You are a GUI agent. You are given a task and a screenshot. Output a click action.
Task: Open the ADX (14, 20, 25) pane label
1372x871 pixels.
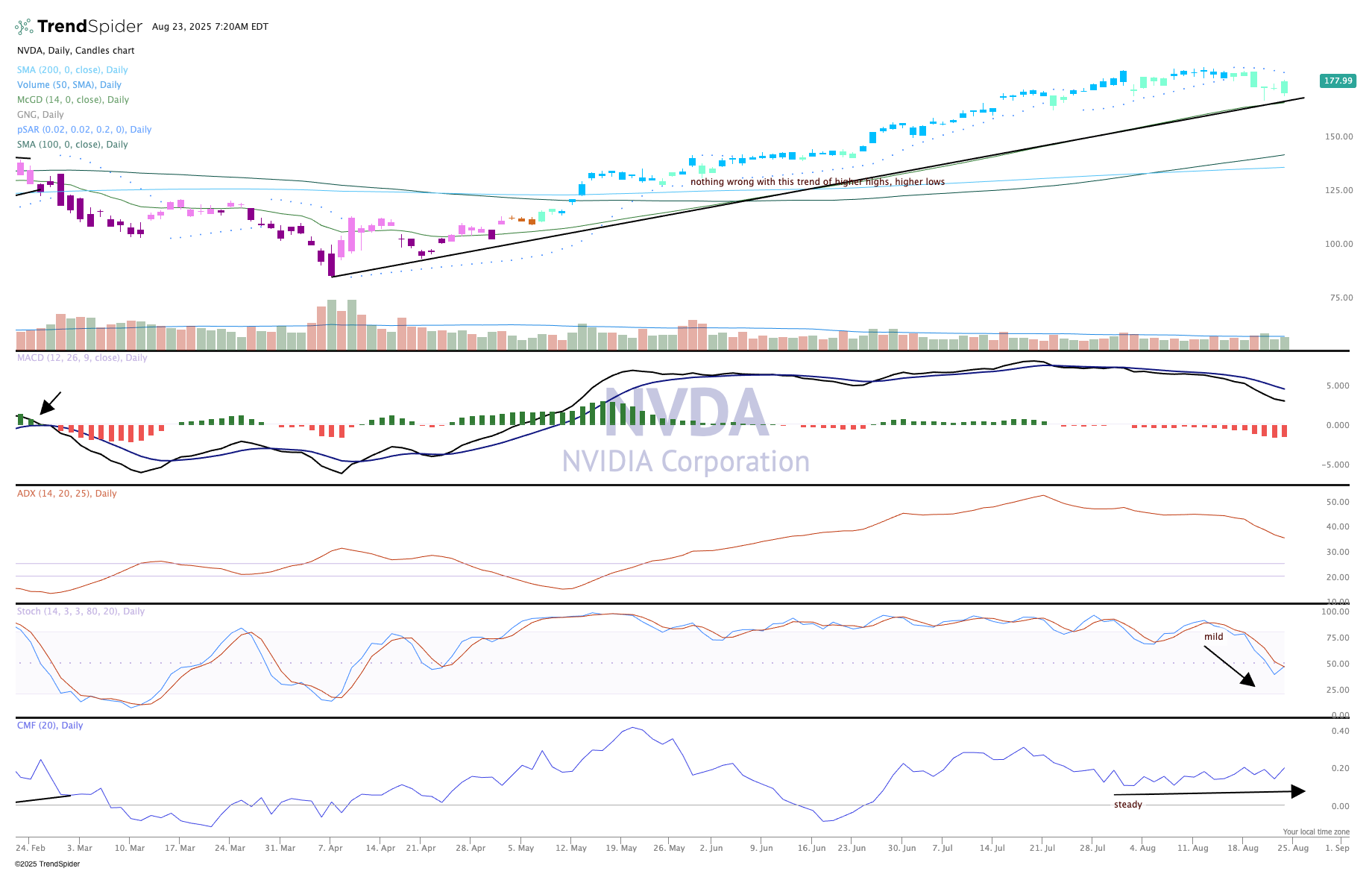[x=67, y=494]
